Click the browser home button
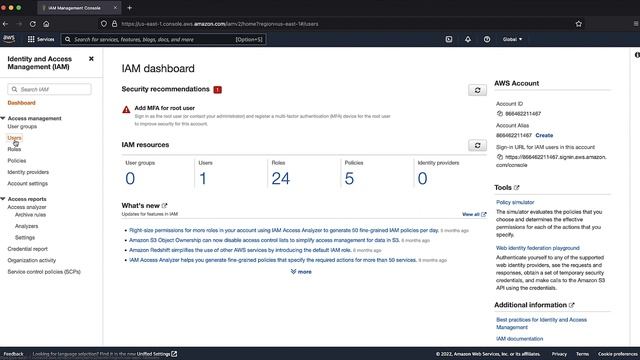The image size is (640, 360). [46, 24]
